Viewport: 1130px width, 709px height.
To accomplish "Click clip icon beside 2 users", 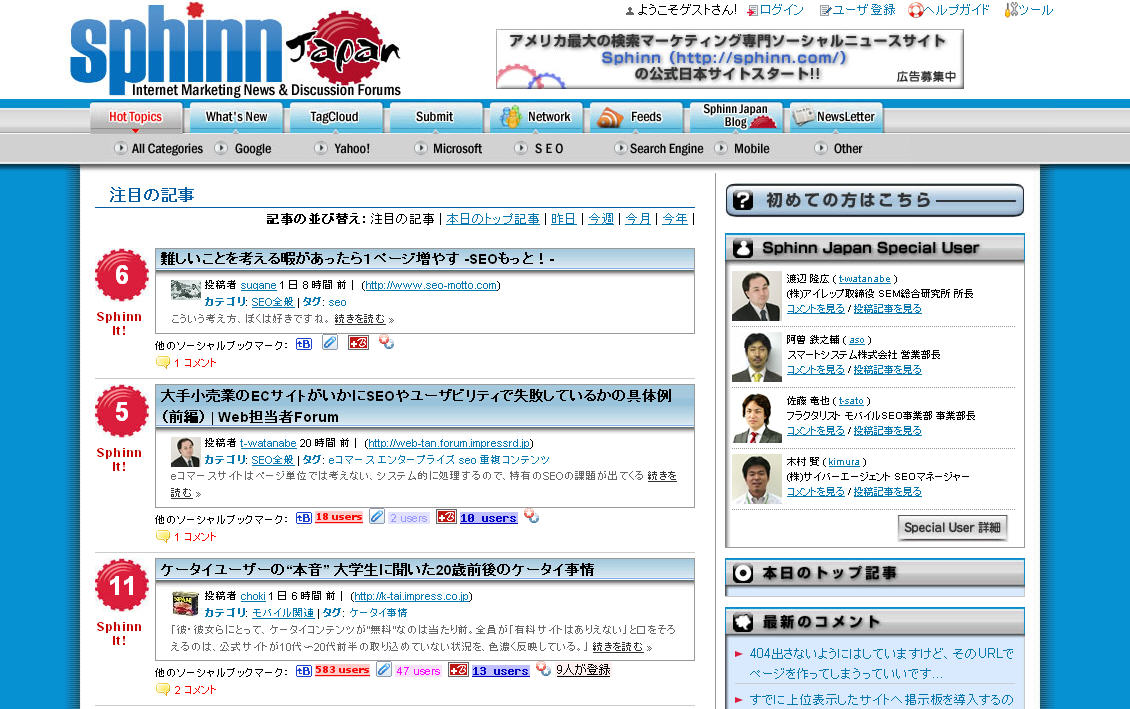I will [x=377, y=517].
